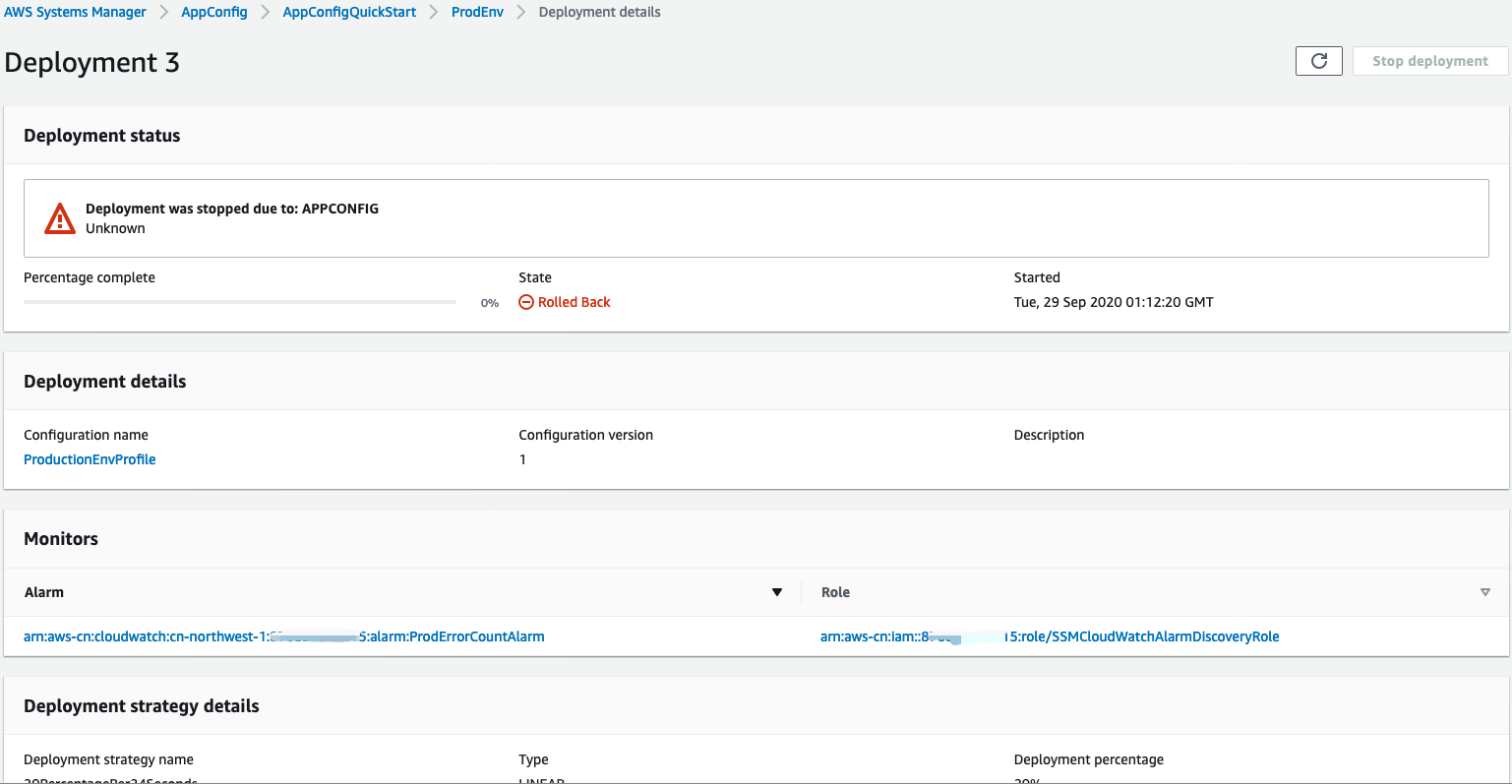Click the red warning triangle icon

click(60, 218)
